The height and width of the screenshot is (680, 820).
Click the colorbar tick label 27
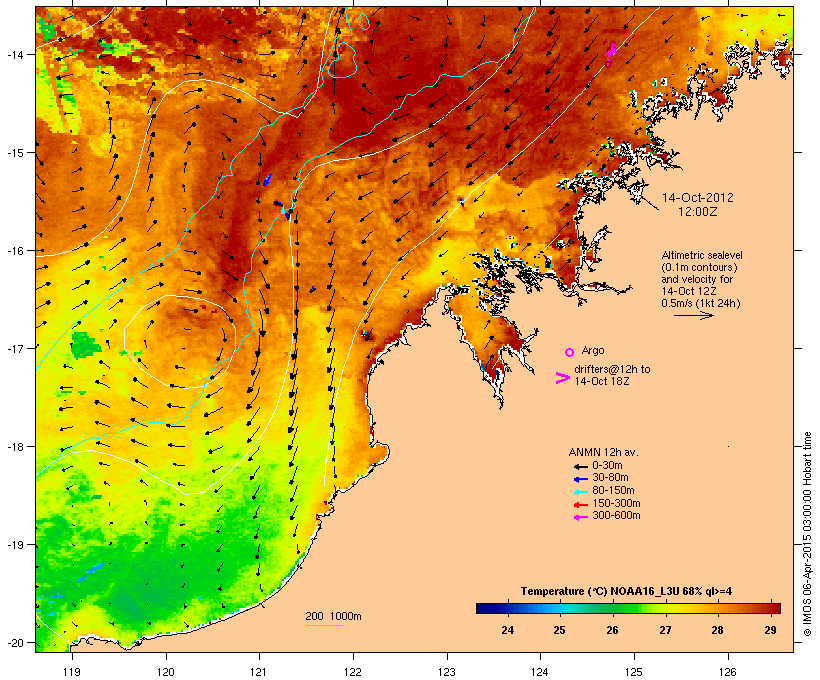tap(665, 630)
